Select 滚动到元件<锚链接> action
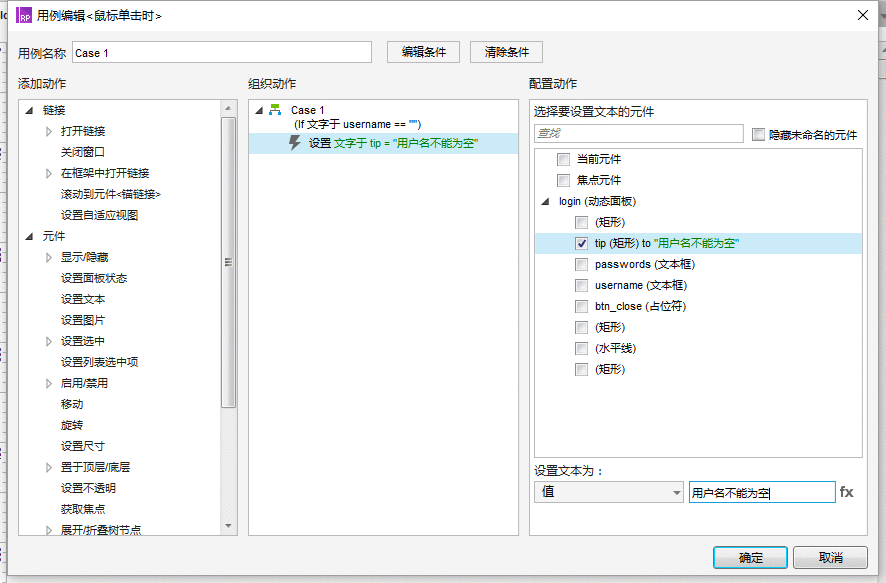This screenshot has height=583, width=886. 111,194
